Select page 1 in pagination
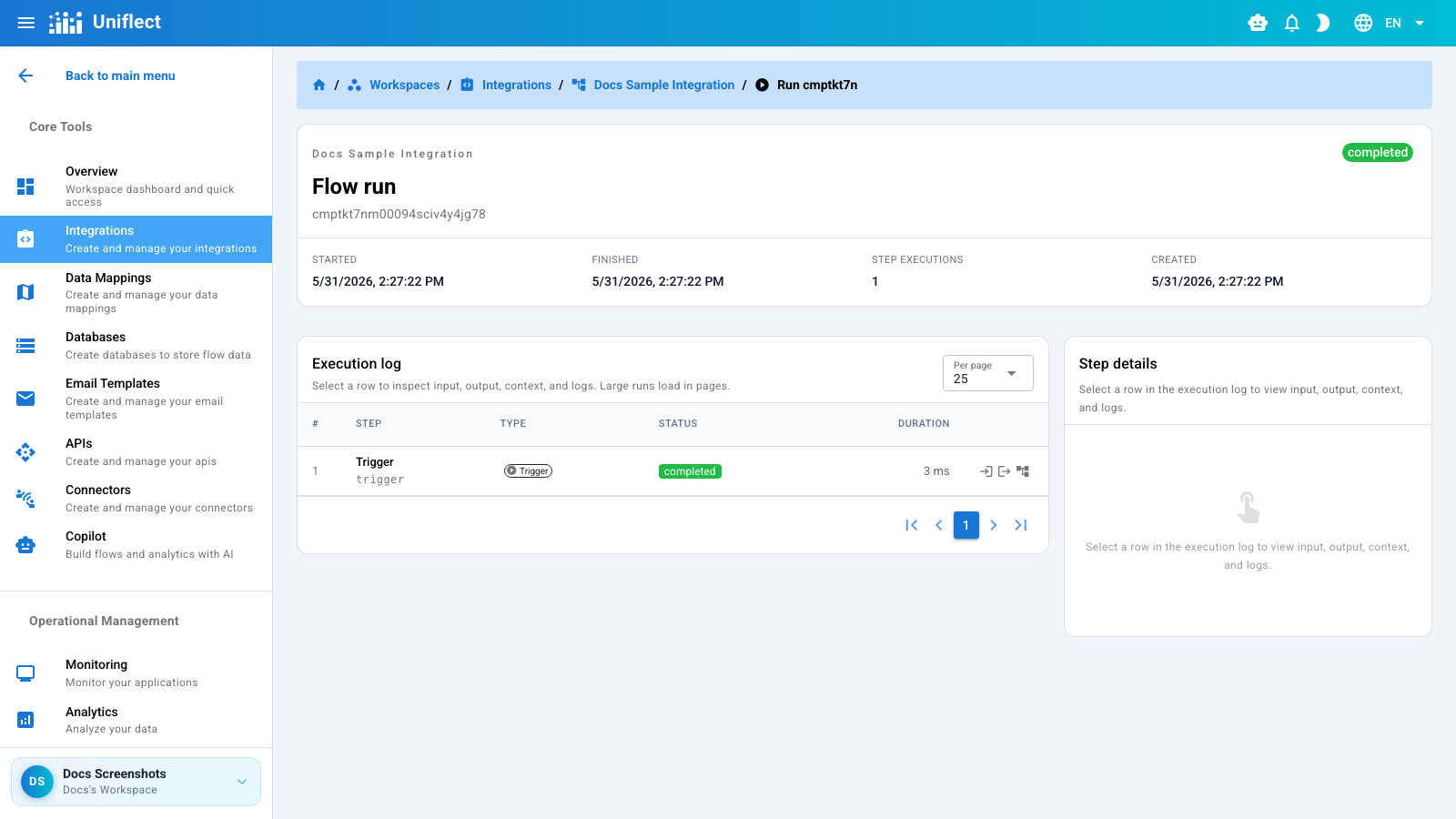1456x819 pixels. click(x=966, y=525)
